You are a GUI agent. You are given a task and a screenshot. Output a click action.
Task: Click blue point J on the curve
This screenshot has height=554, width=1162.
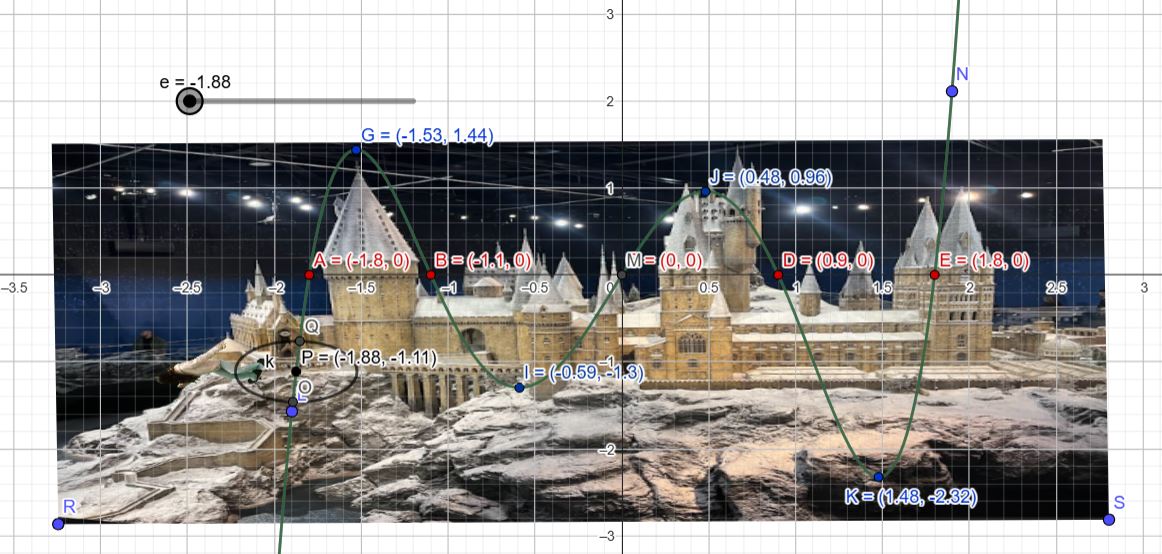click(705, 191)
